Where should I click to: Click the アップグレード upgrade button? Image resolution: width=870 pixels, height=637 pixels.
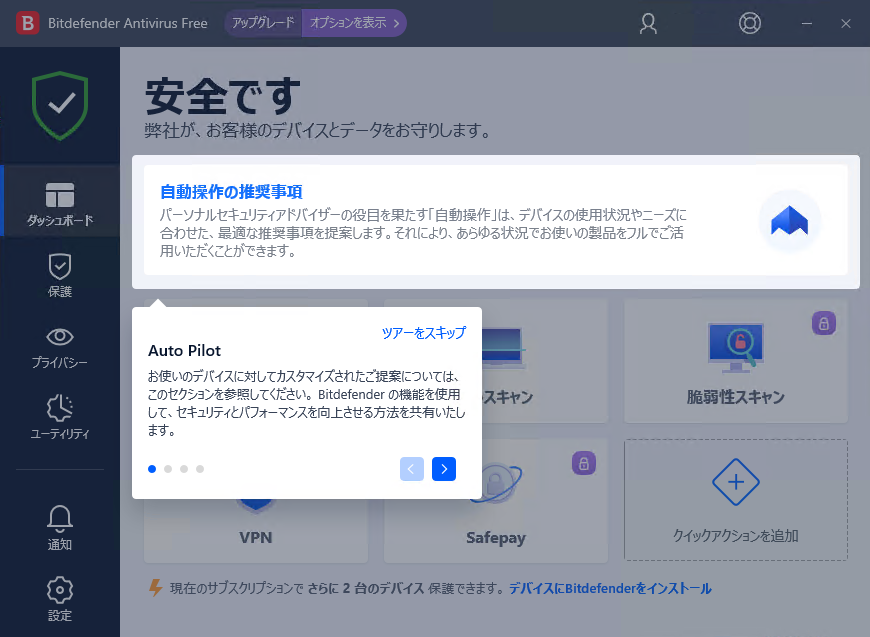263,23
